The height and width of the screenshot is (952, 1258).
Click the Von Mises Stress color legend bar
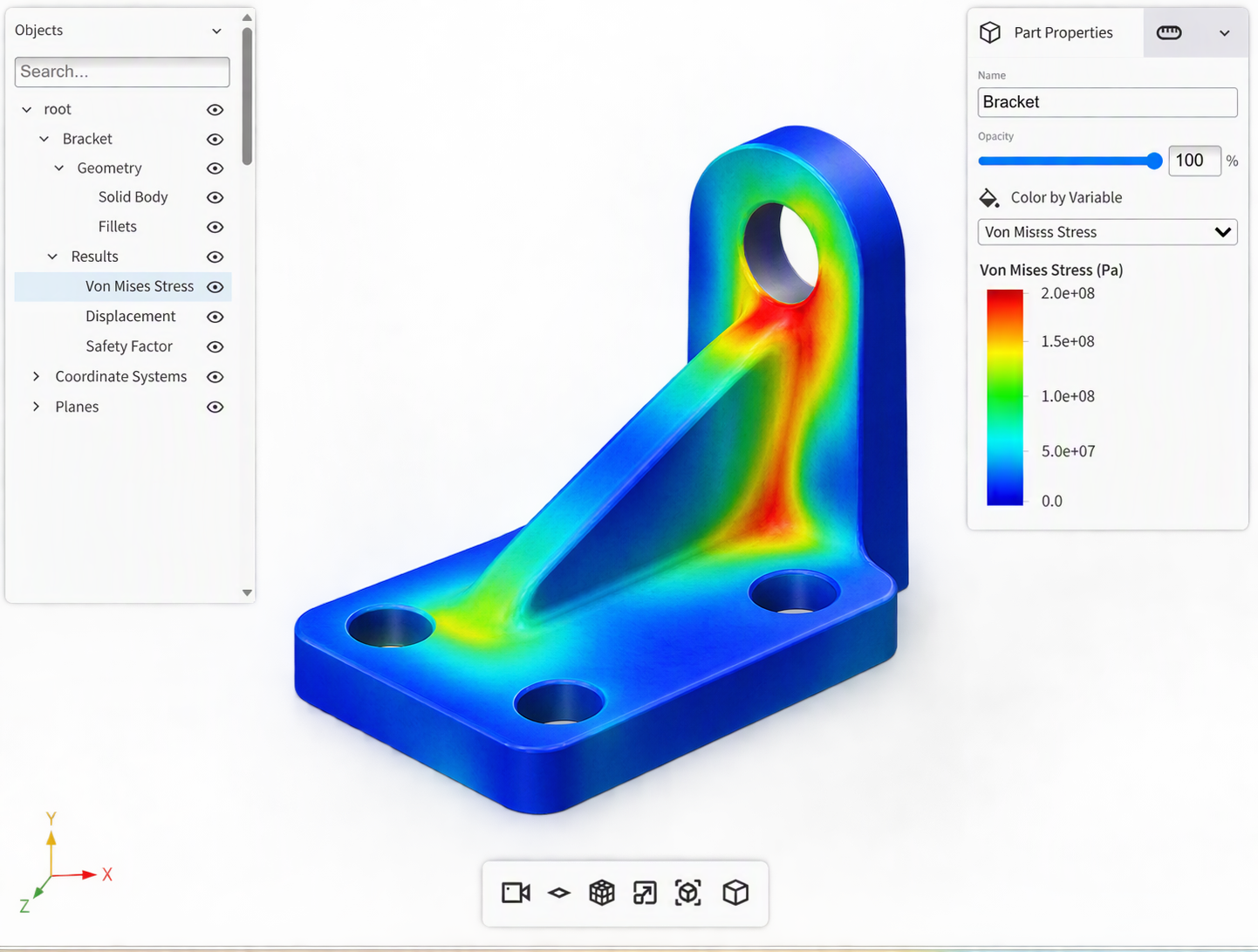[x=1005, y=398]
